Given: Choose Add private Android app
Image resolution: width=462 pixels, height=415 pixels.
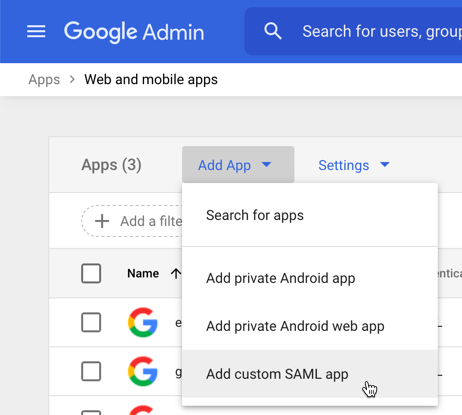Looking at the screenshot, I should pos(310,278).
